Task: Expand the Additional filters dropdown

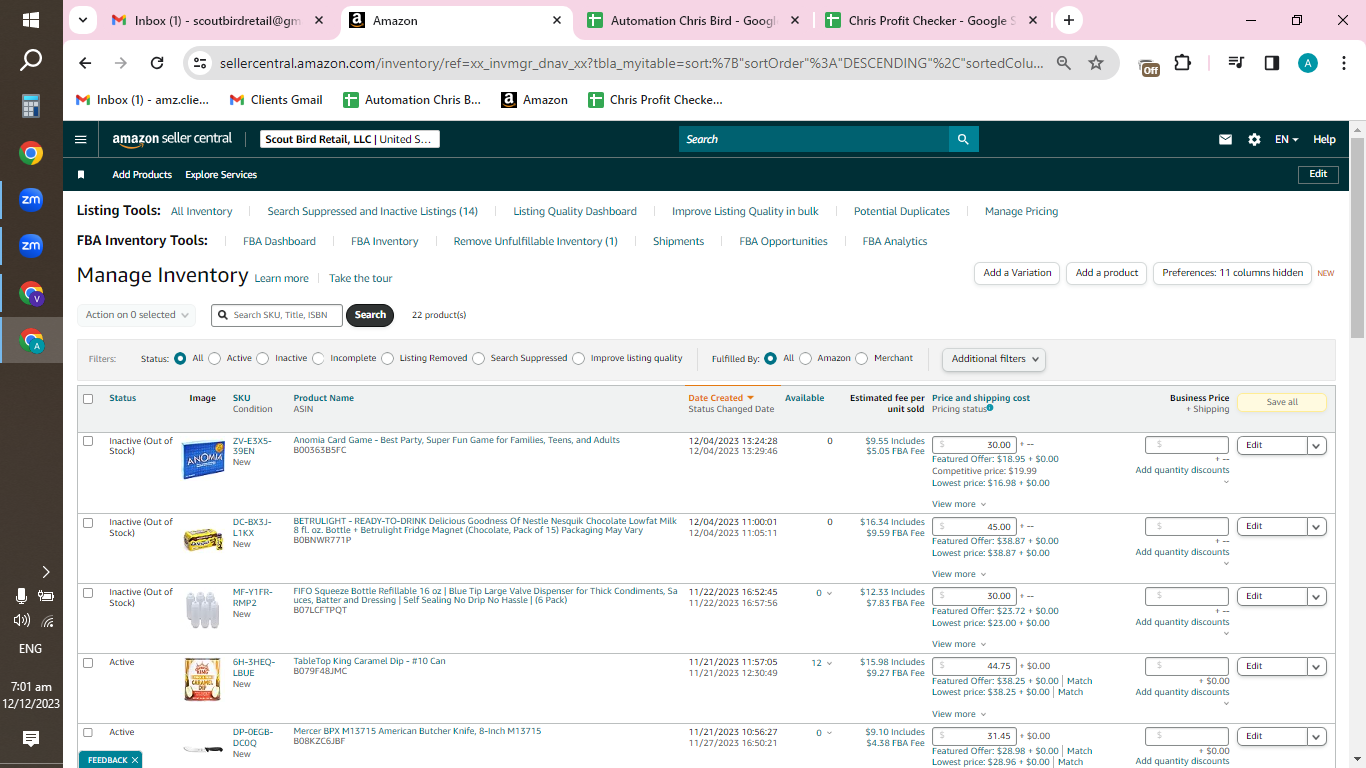Action: point(994,359)
